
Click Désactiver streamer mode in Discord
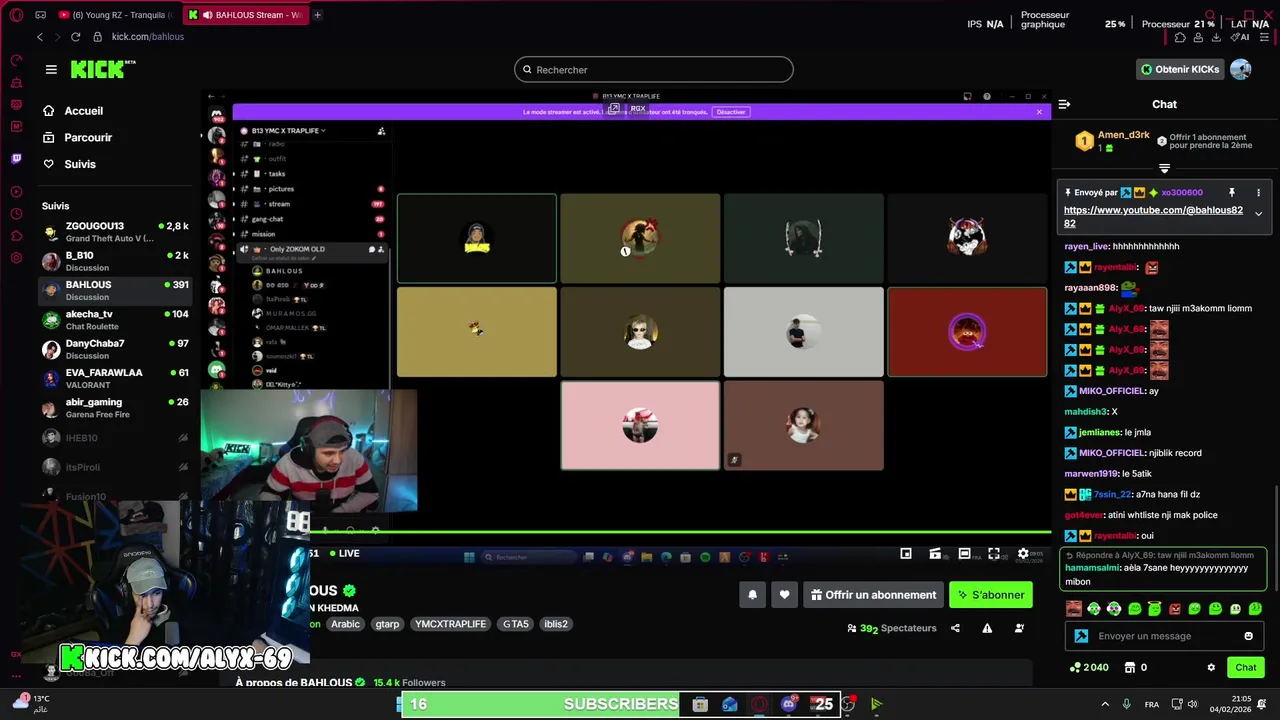coord(731,112)
